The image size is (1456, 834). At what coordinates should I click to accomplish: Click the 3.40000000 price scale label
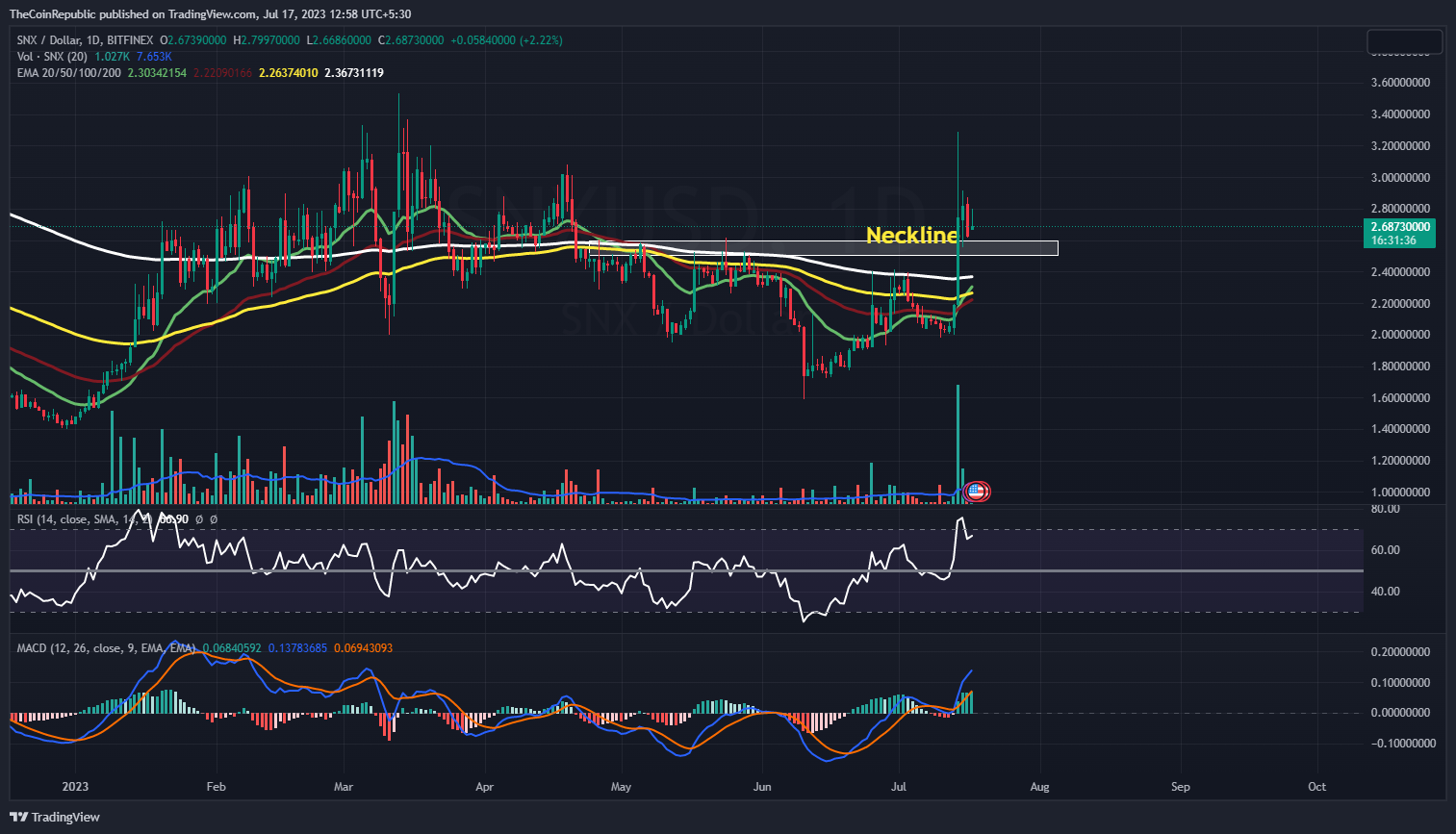1398,114
